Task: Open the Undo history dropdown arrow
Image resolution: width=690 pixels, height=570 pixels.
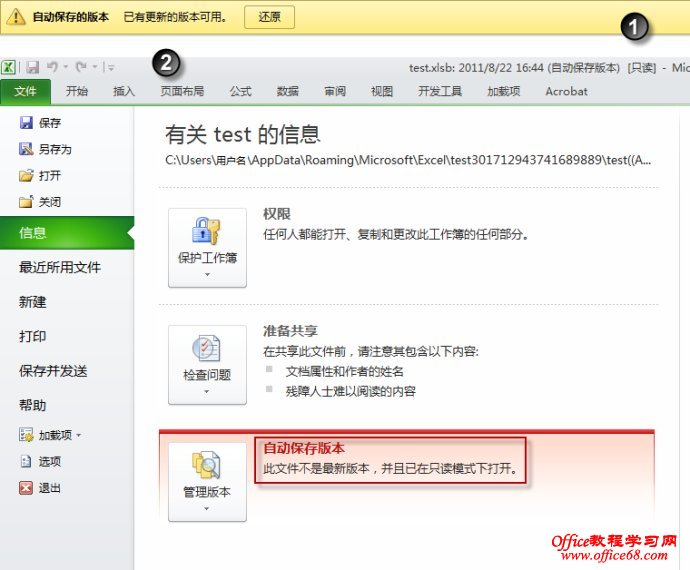Action: pos(66,67)
